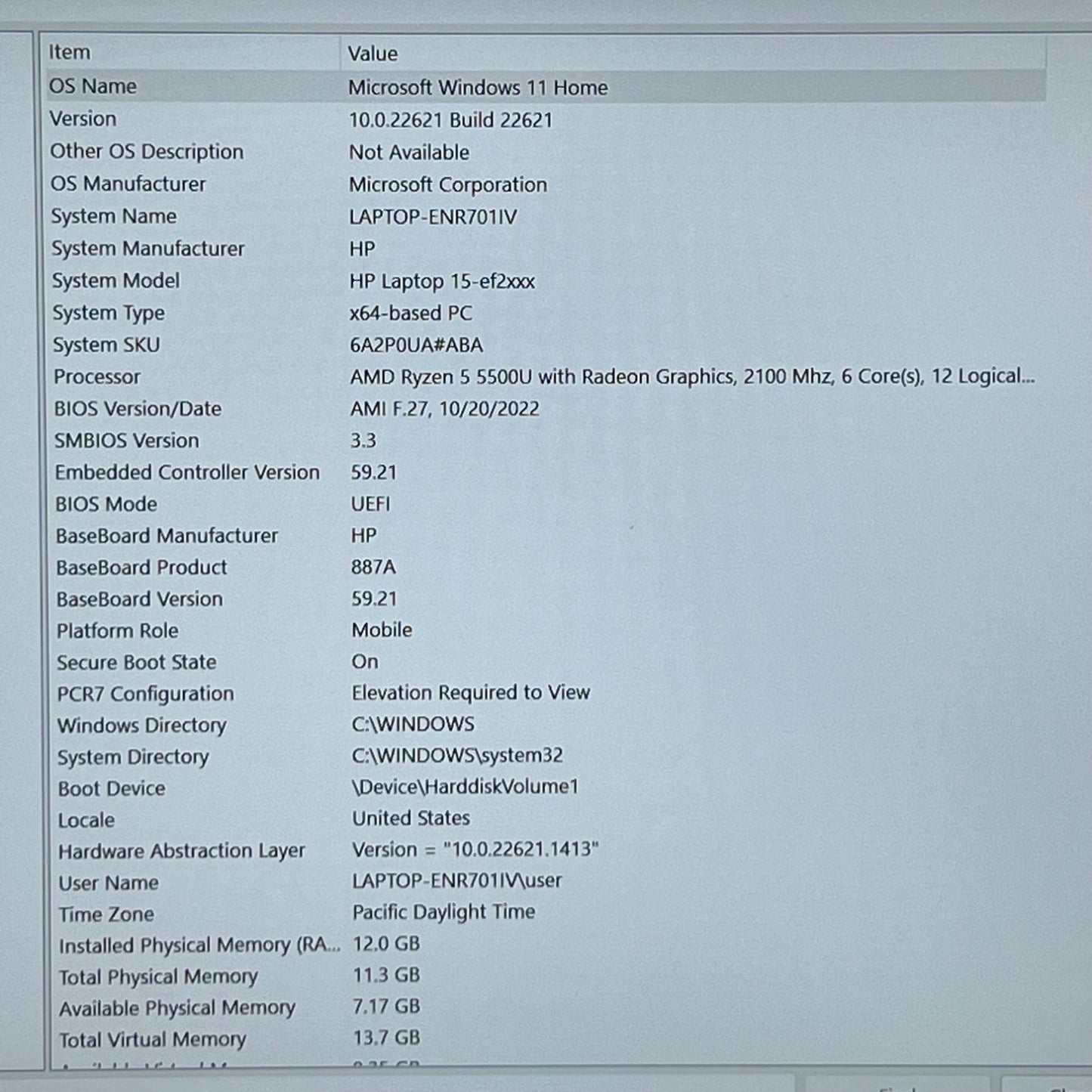Select the Processor row label
Screen dimensions: 1092x1092
pos(97,376)
